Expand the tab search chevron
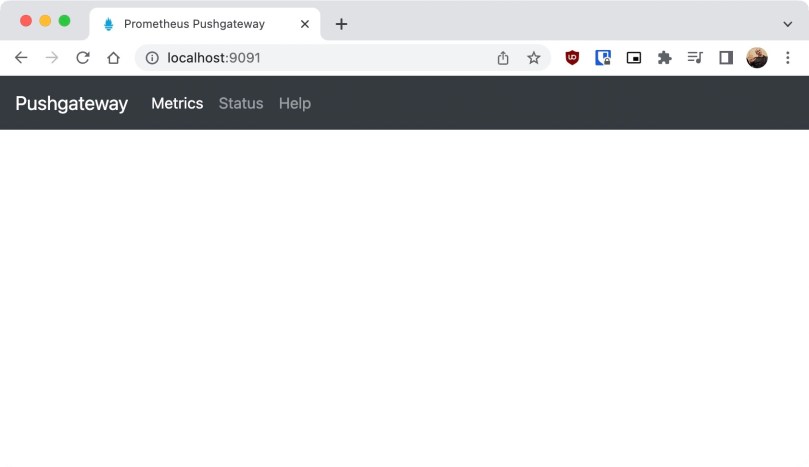809x467 pixels. [788, 24]
